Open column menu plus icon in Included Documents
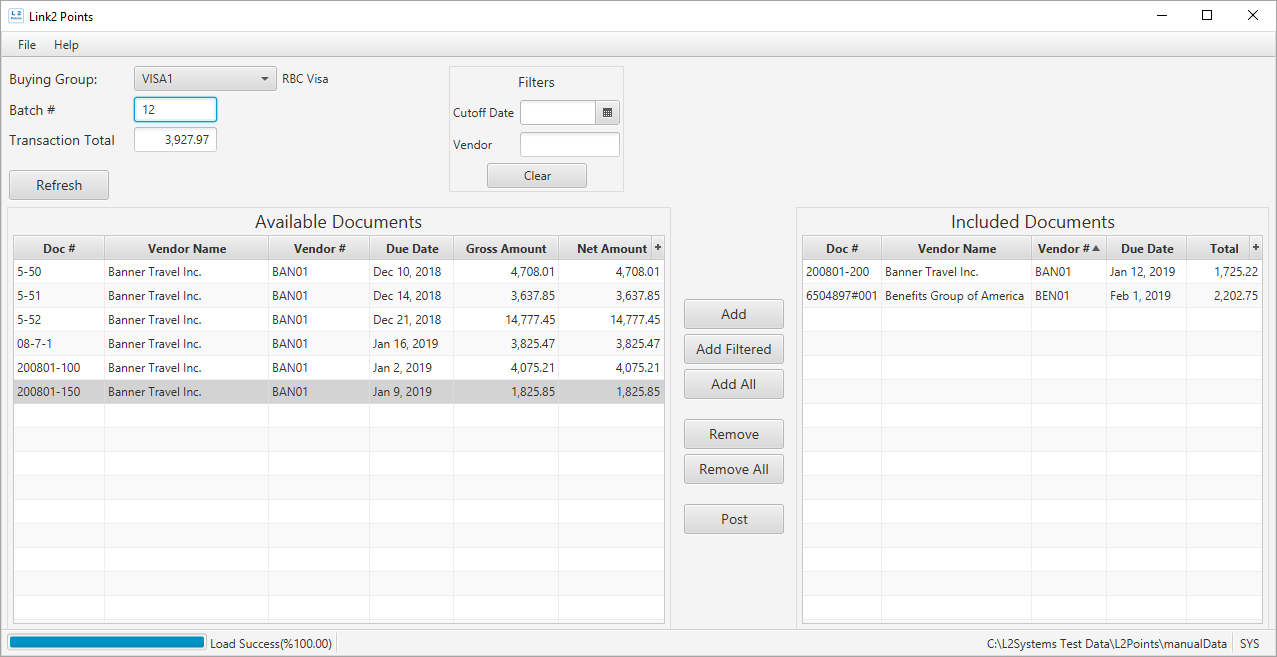This screenshot has width=1277, height=657. click(x=1256, y=248)
